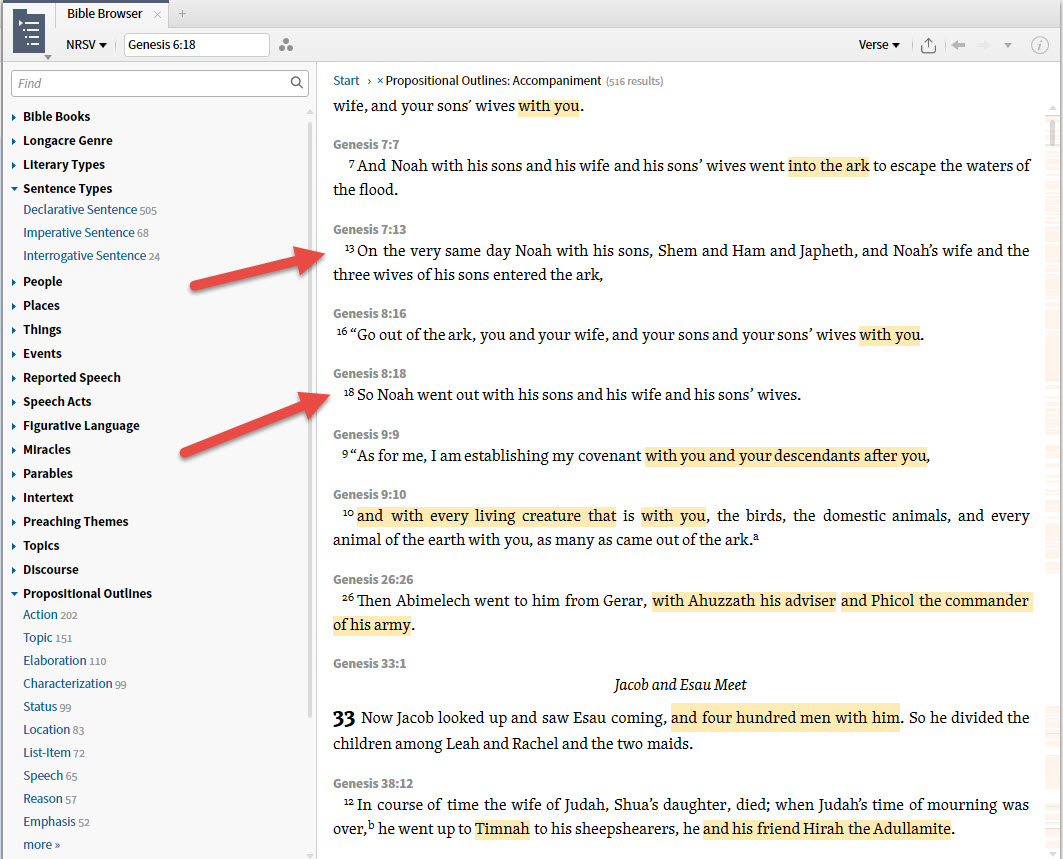
Task: Click the more link under Propositional Outlines
Action: pos(39,844)
